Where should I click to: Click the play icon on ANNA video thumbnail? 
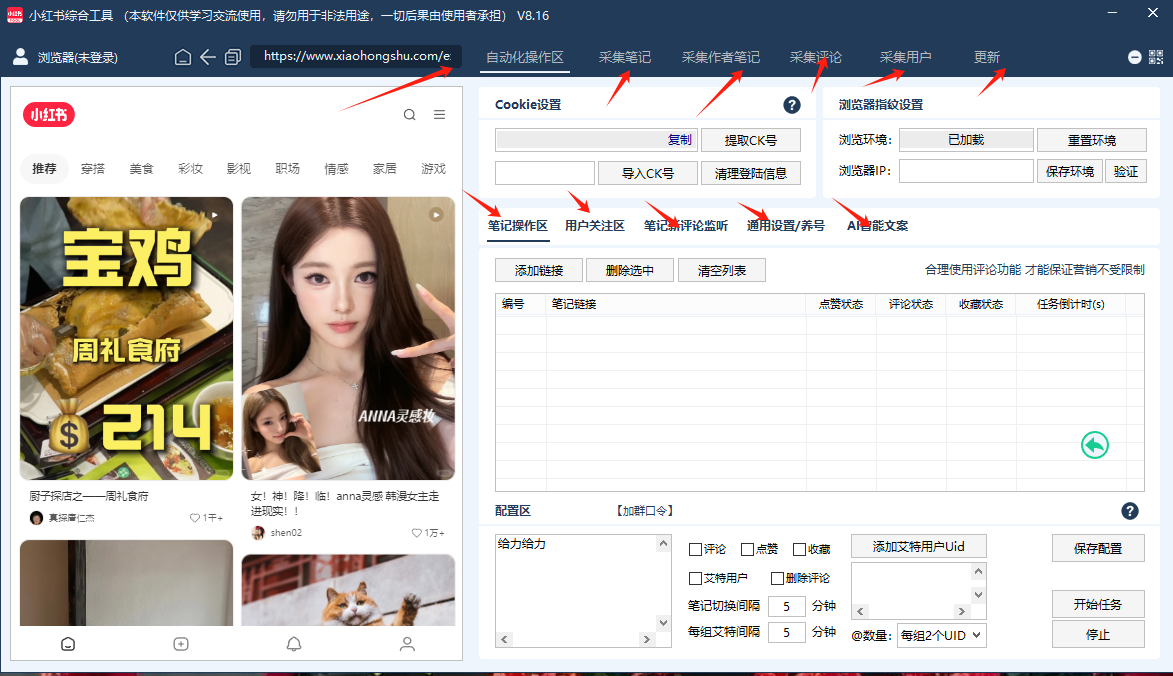tap(436, 215)
